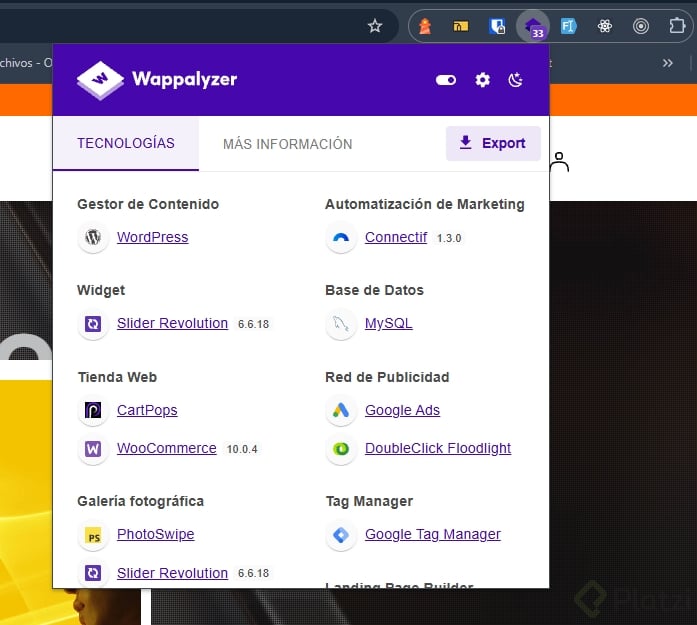The height and width of the screenshot is (625, 697).
Task: Click the WooCommerce W icon
Action: click(93, 449)
